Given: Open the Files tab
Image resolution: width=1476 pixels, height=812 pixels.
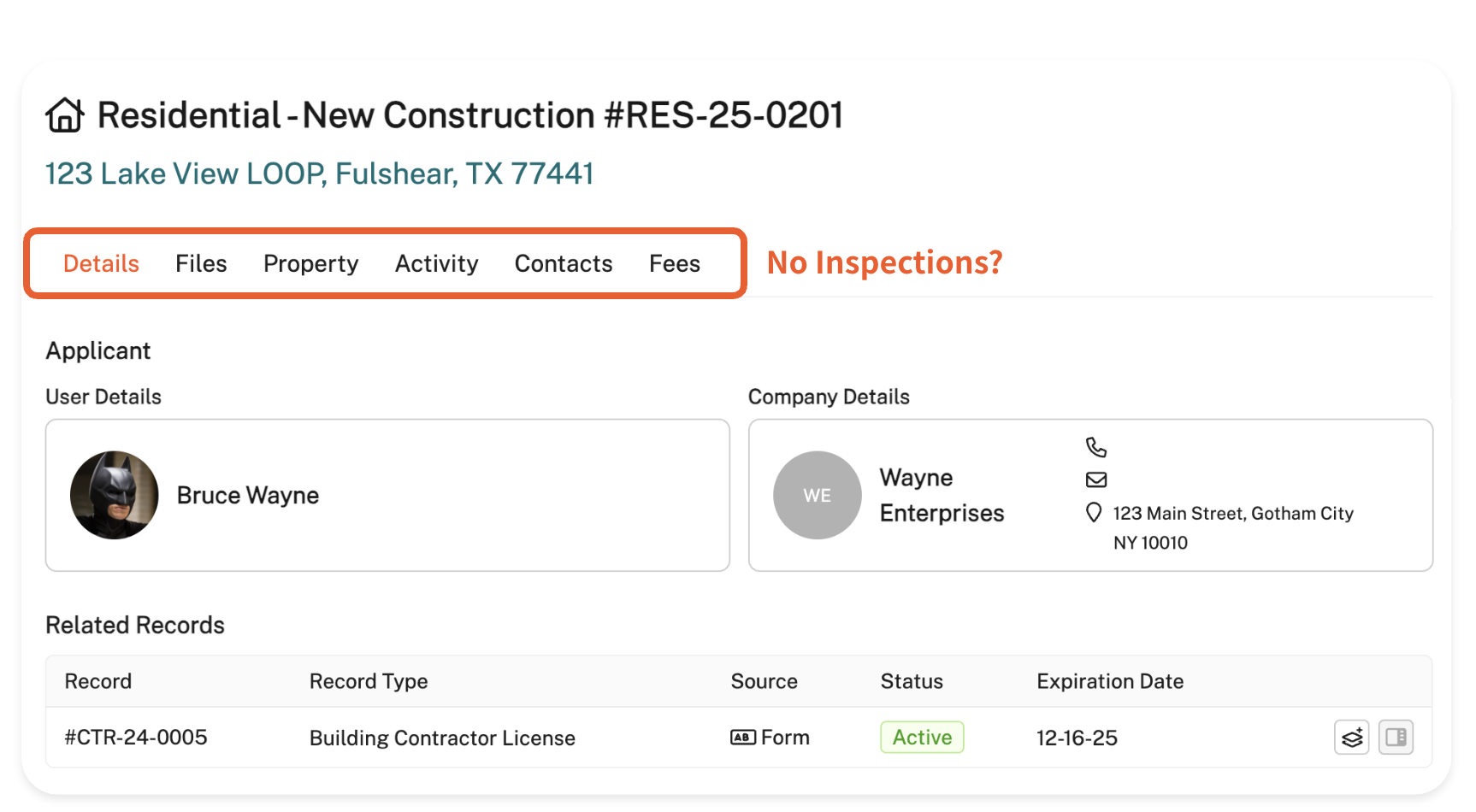Looking at the screenshot, I should tap(201, 264).
